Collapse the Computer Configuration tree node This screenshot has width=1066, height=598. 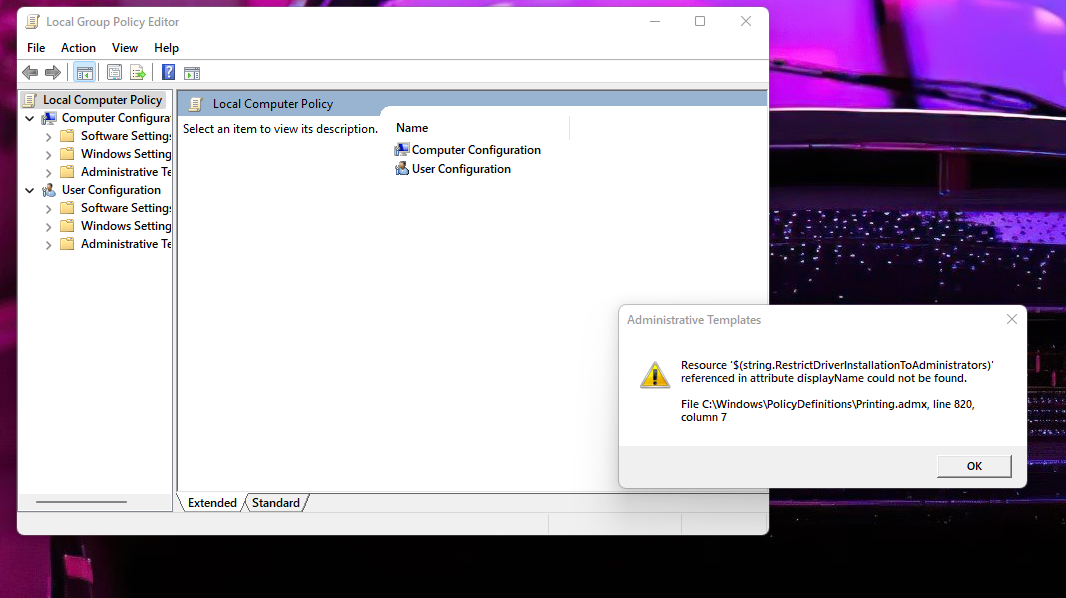[x=30, y=118]
